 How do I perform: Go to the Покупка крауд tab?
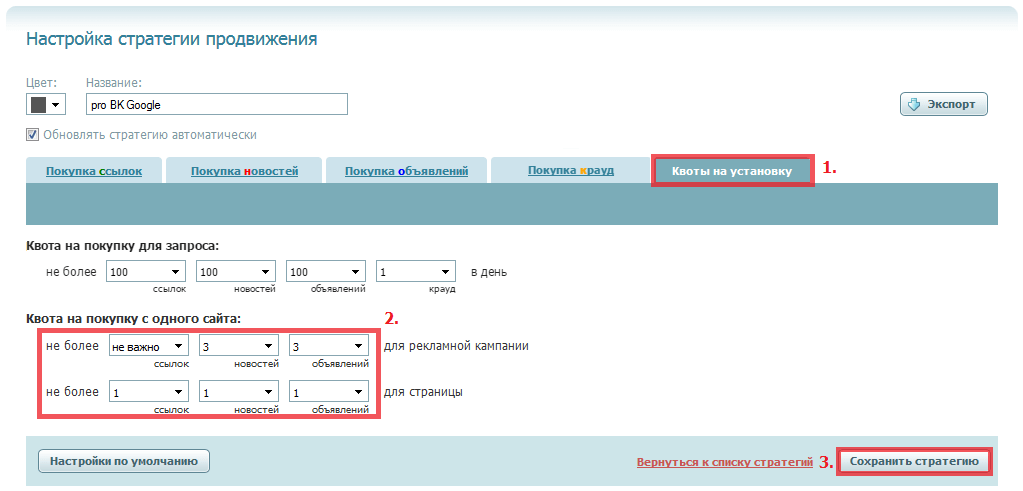[x=571, y=171]
